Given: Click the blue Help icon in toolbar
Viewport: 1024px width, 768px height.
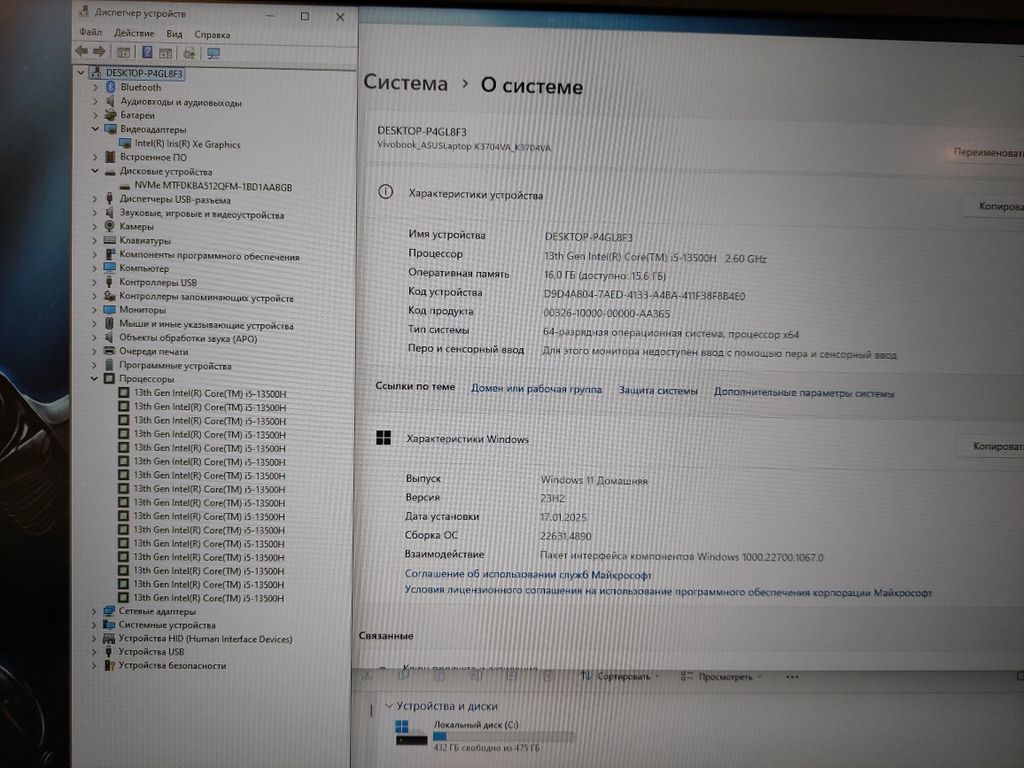Looking at the screenshot, I should (x=146, y=52).
